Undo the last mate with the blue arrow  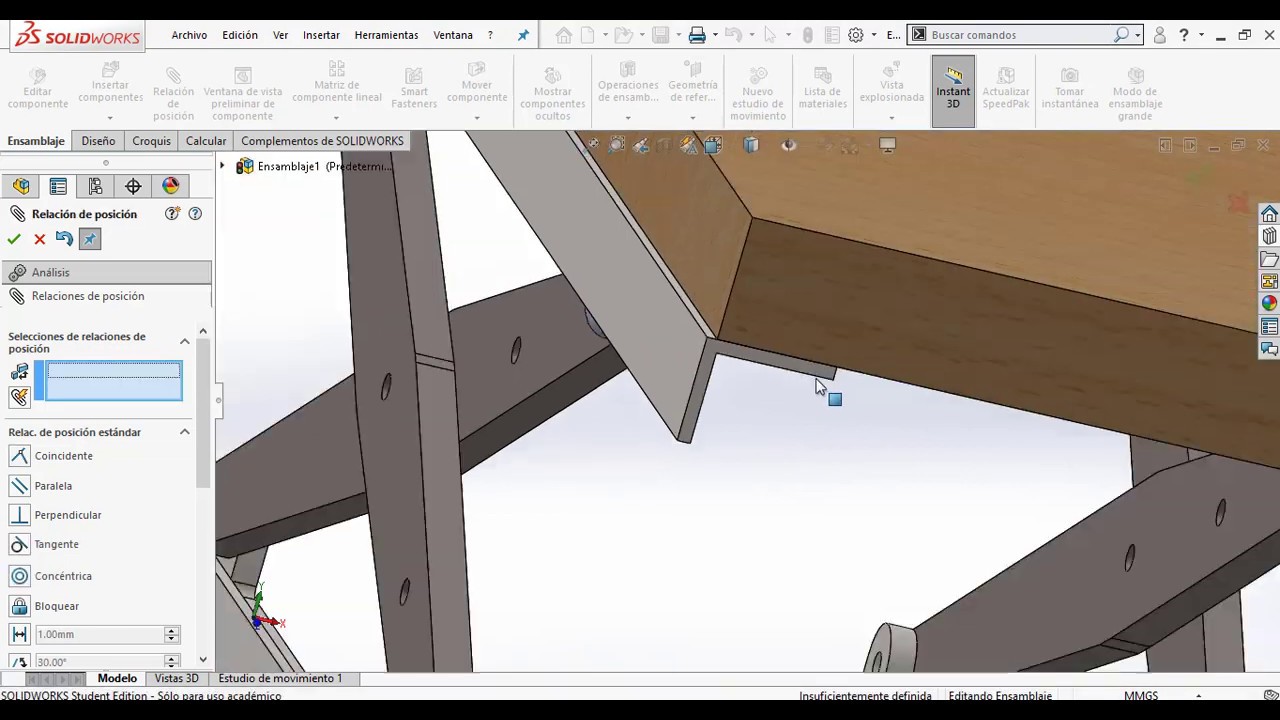point(64,238)
